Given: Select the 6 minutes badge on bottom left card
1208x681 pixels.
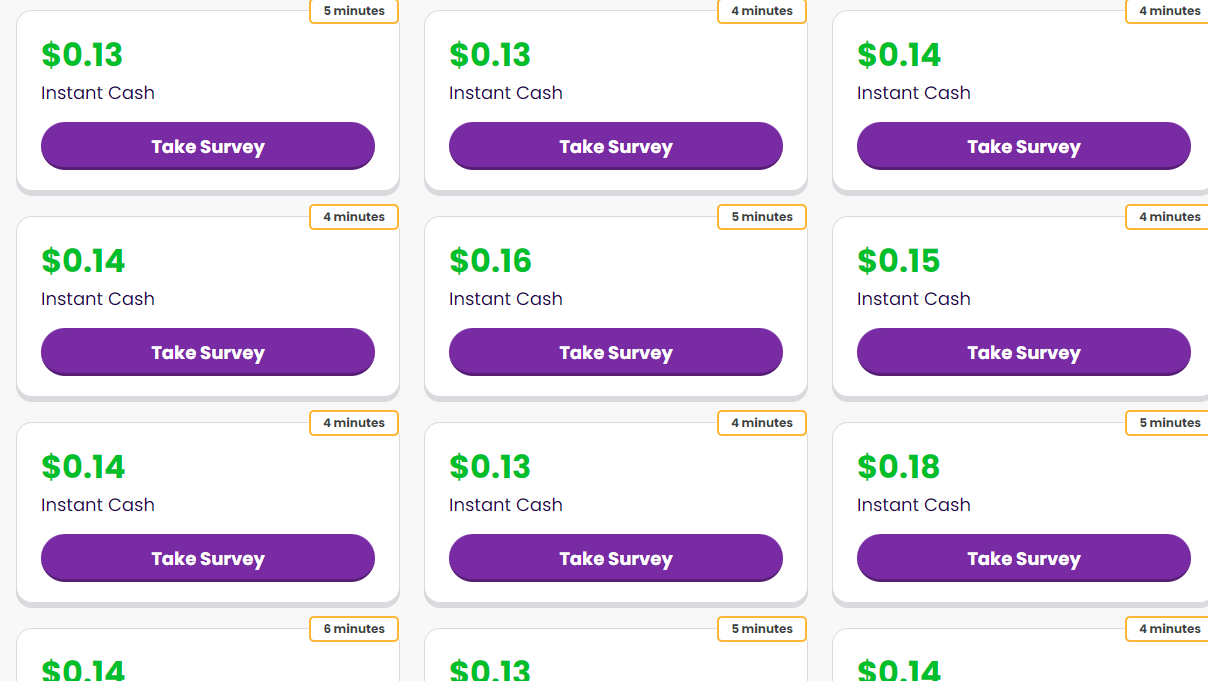Looking at the screenshot, I should pos(353,629).
